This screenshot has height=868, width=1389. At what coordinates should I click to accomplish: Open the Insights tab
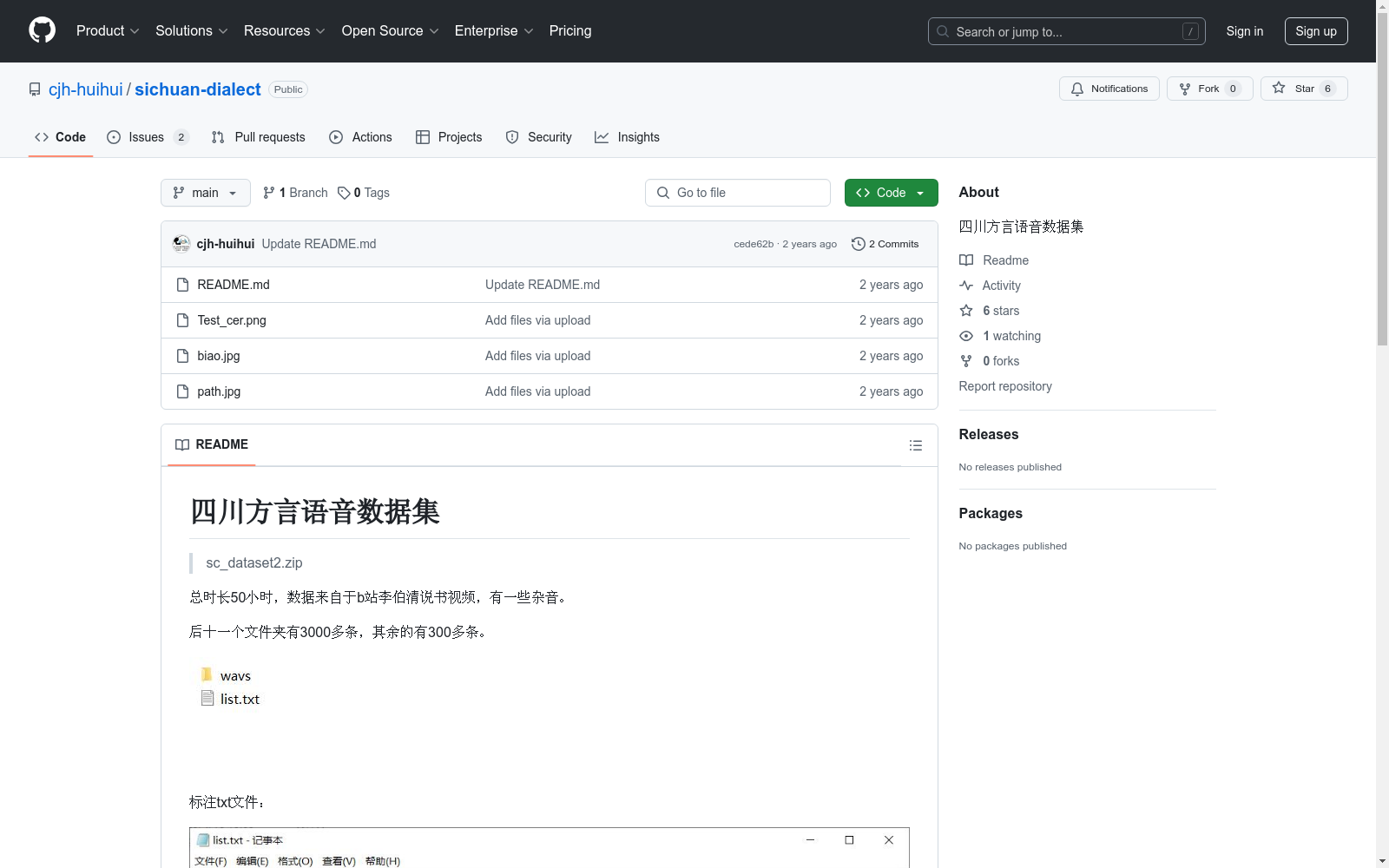tap(627, 137)
